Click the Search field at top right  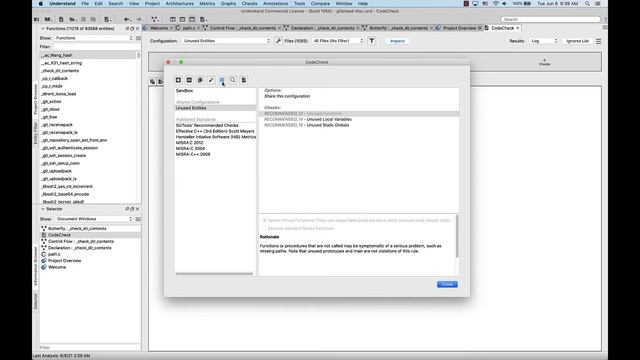pos(550,19)
